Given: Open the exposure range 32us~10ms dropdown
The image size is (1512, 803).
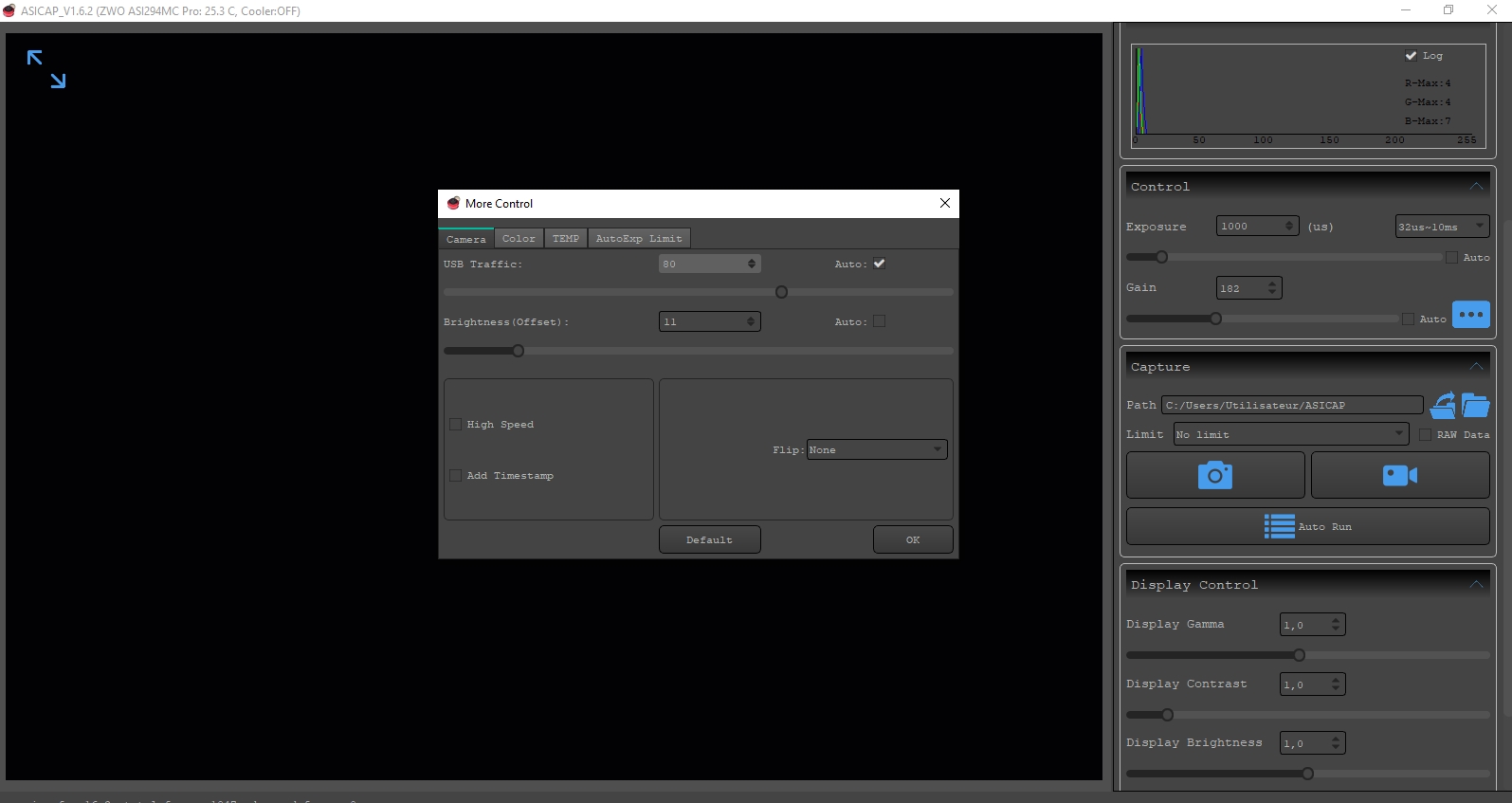Looking at the screenshot, I should [1442, 227].
